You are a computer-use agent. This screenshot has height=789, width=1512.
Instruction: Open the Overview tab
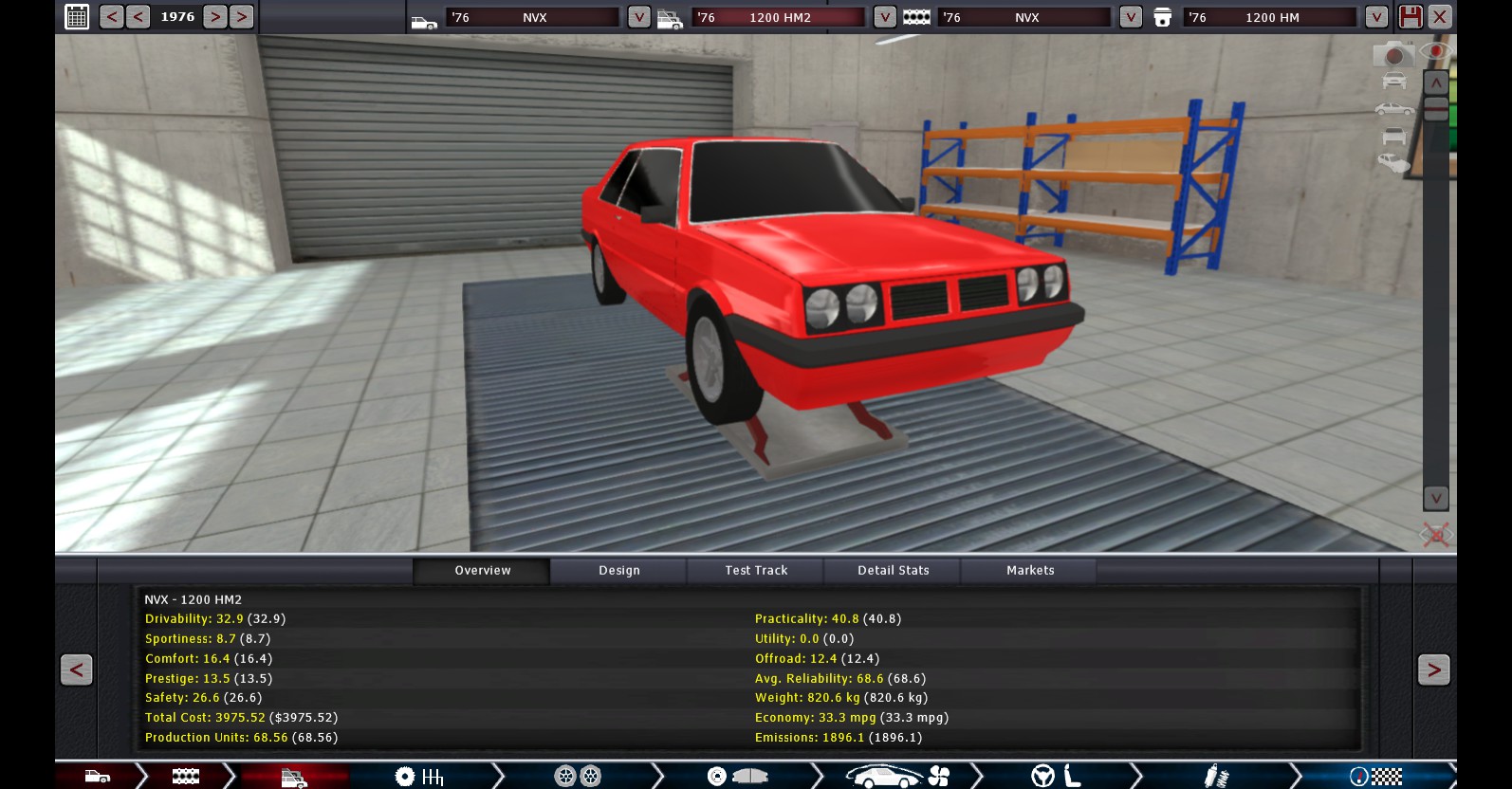point(482,570)
